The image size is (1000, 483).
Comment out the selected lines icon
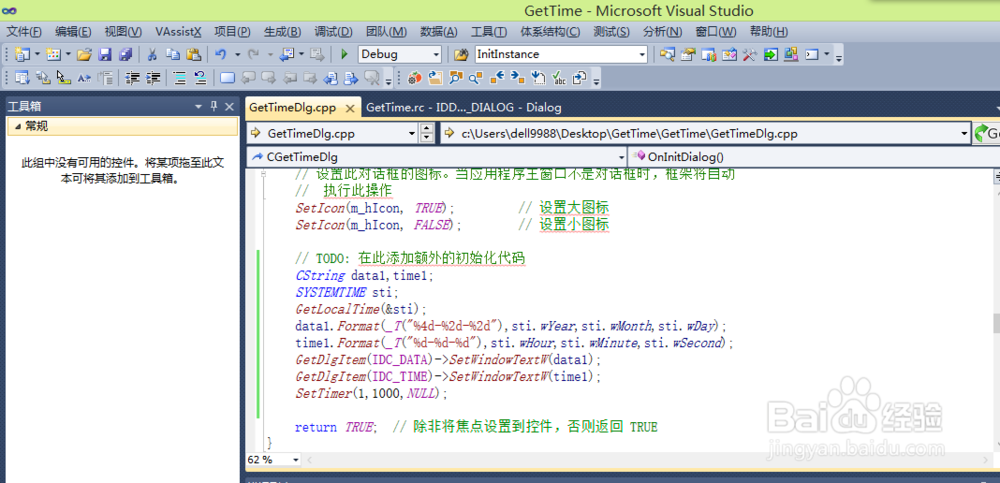click(180, 78)
